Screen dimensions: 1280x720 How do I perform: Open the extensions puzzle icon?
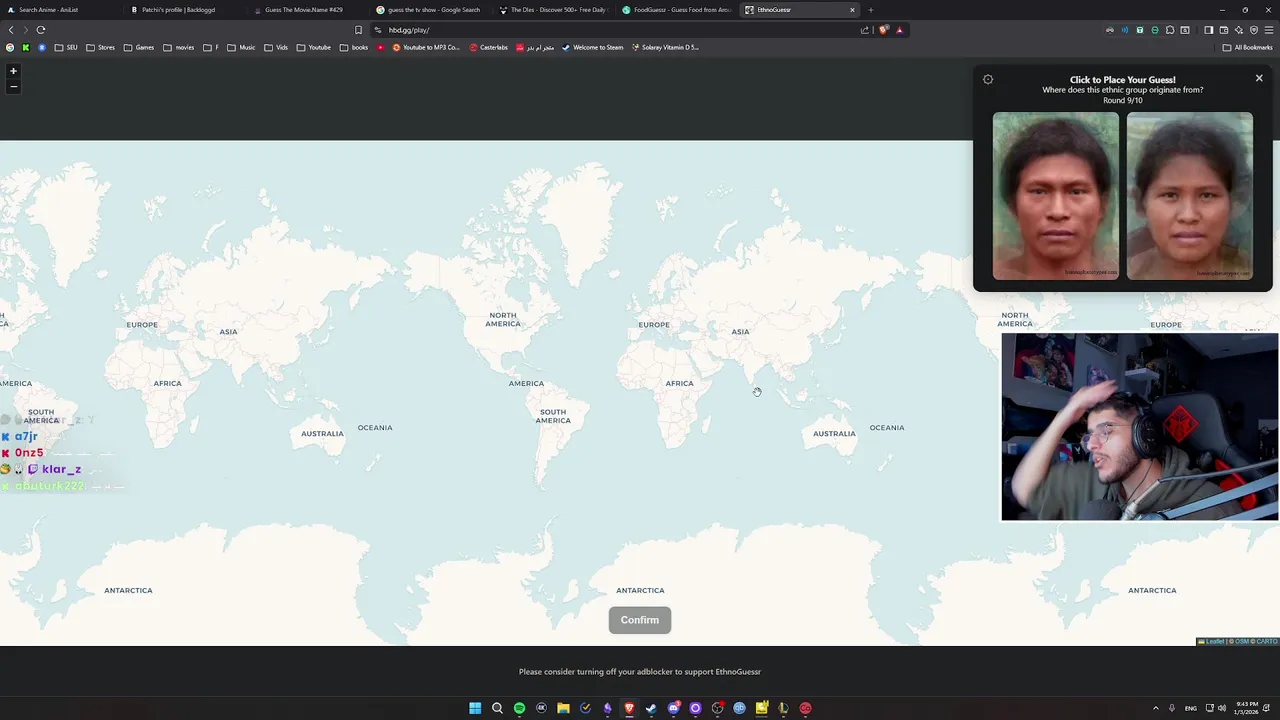[x=1170, y=30]
